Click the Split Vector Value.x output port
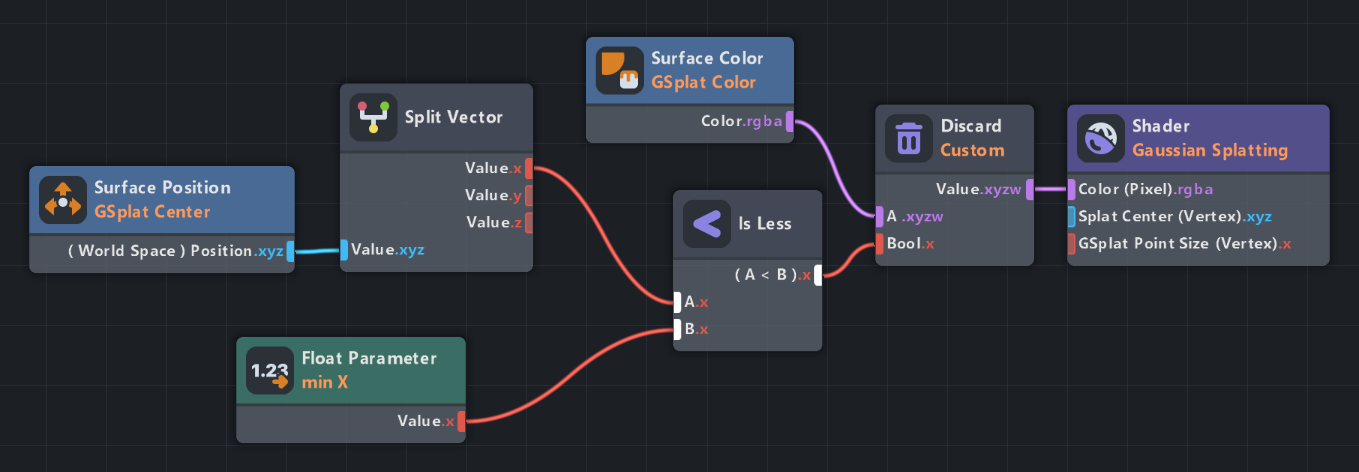The height and width of the screenshot is (472, 1359). pyautogui.click(x=529, y=168)
